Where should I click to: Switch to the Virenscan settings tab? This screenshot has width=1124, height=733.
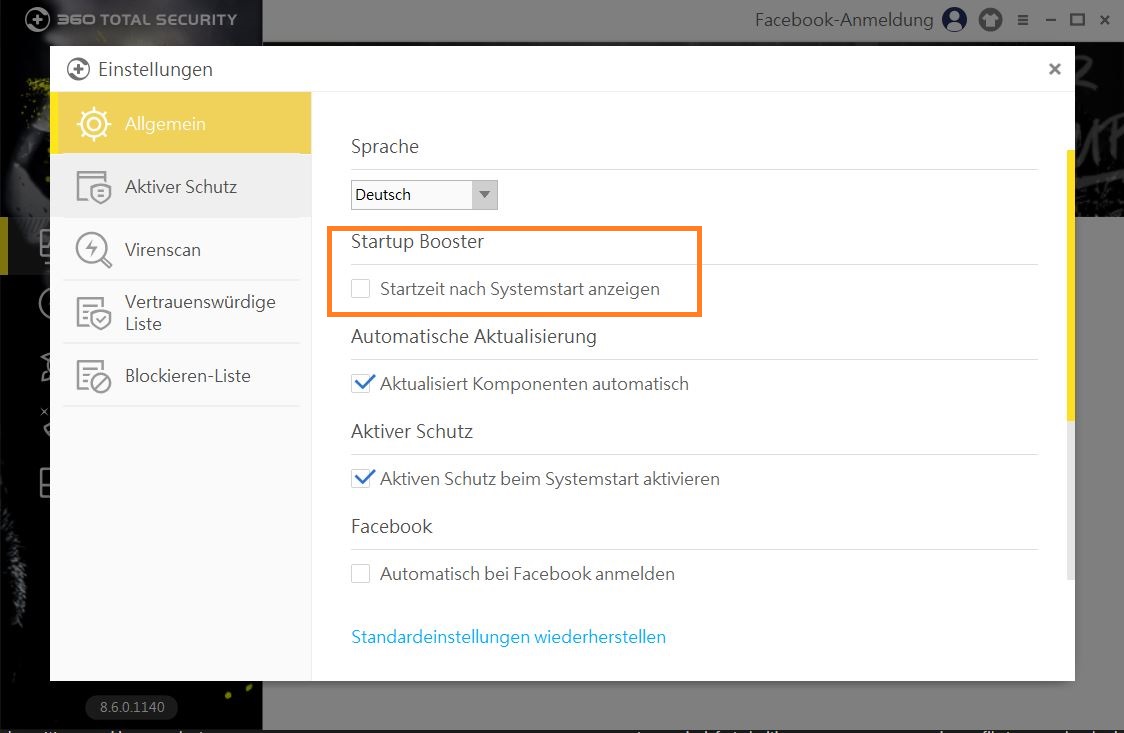pyautogui.click(x=163, y=250)
